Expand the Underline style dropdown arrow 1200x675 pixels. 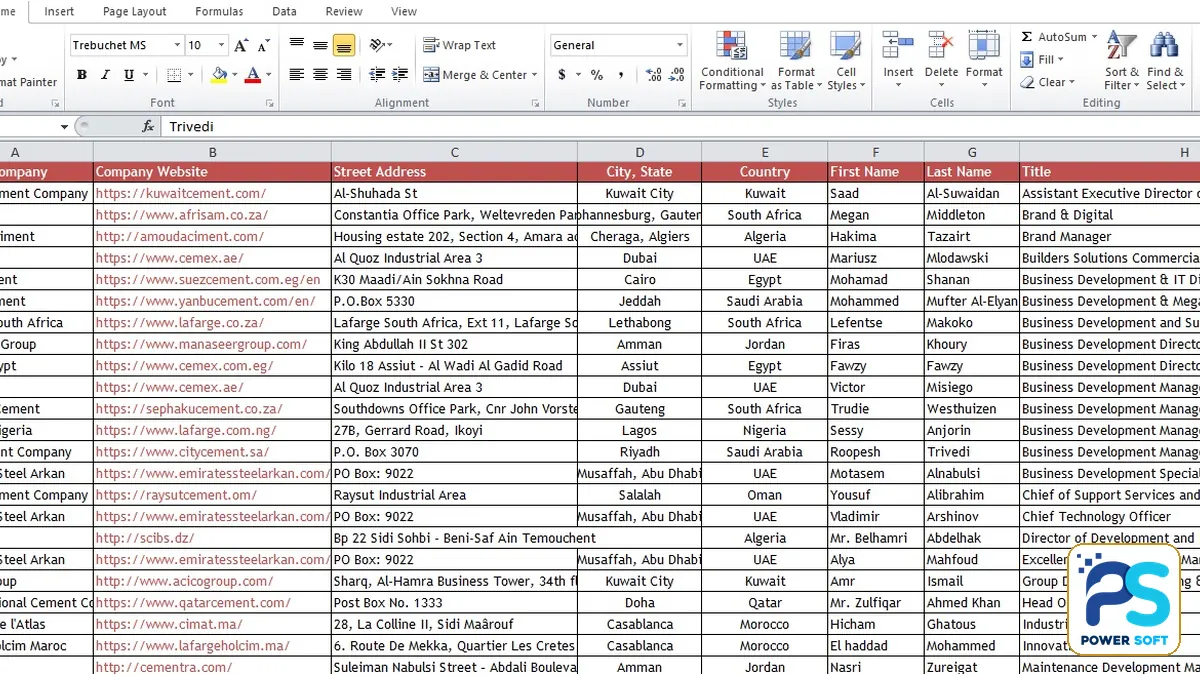(146, 75)
